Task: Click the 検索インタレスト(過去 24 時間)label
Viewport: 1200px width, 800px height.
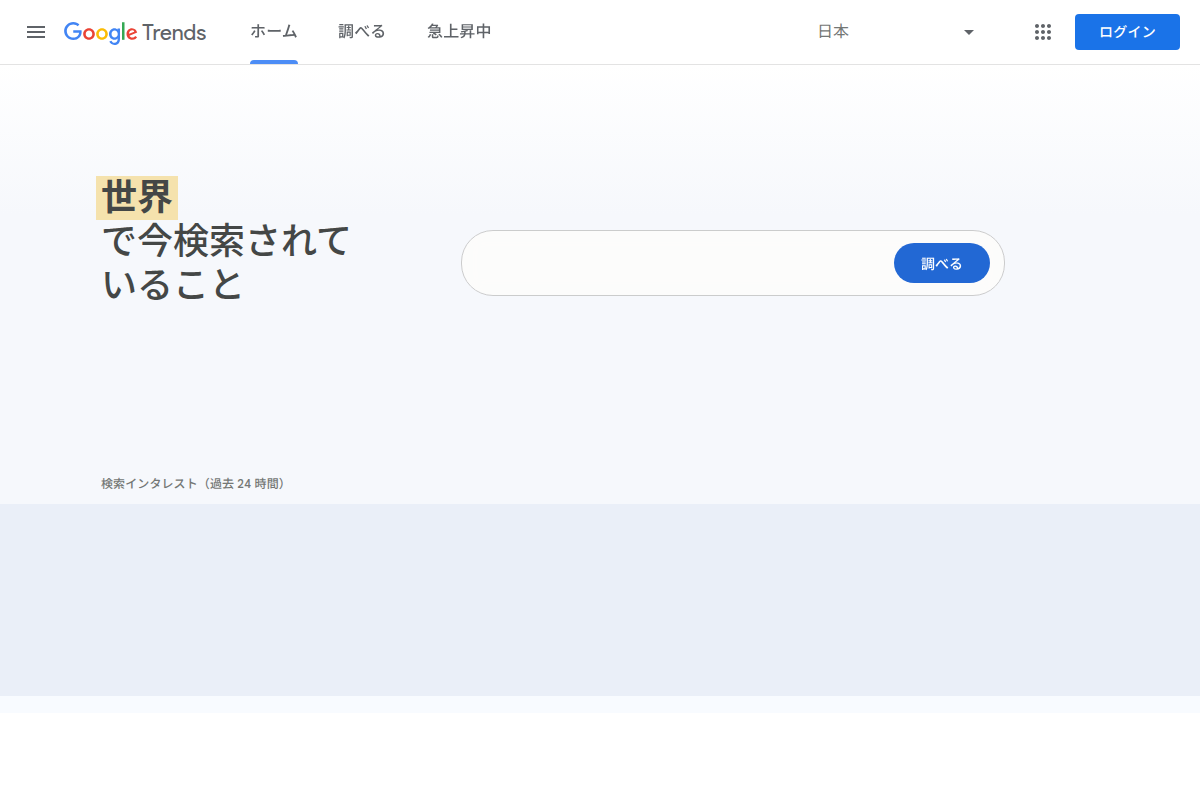Action: 193,484
